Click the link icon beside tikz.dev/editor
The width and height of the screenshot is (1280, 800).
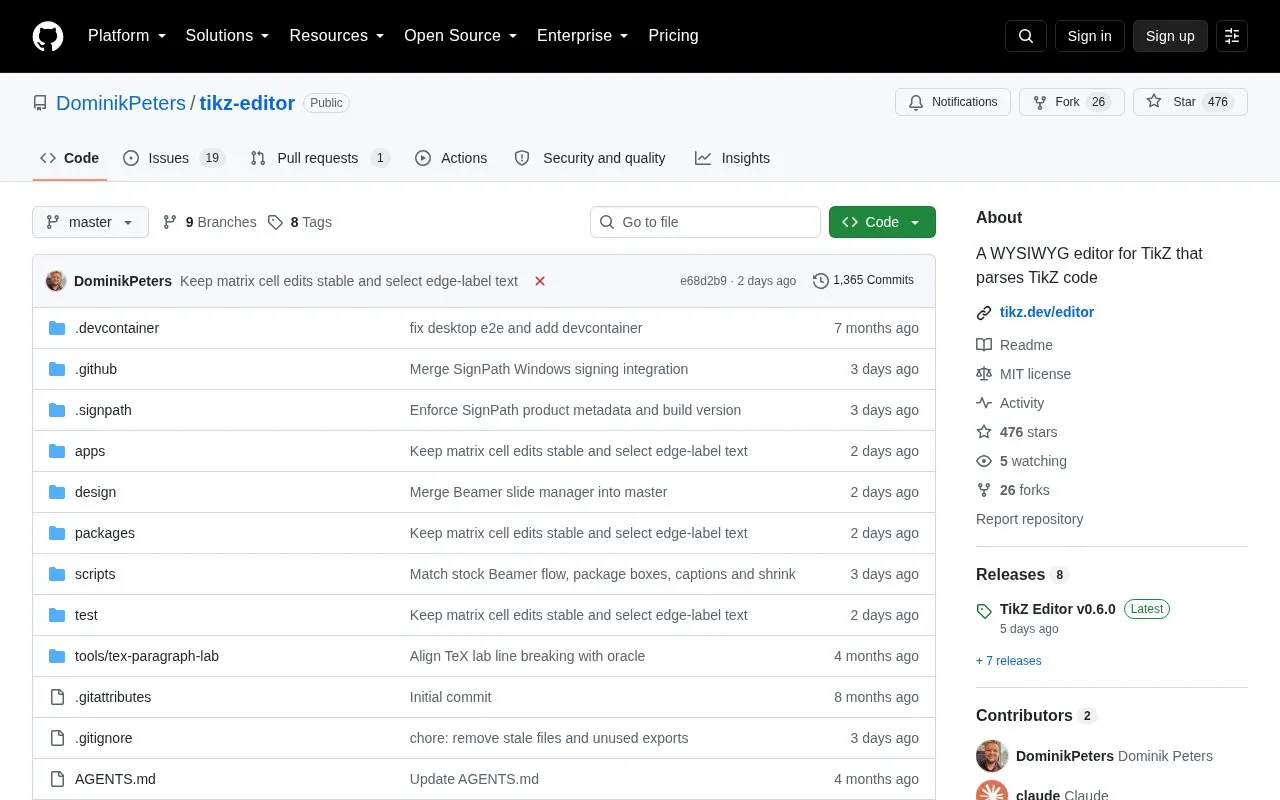tap(984, 313)
